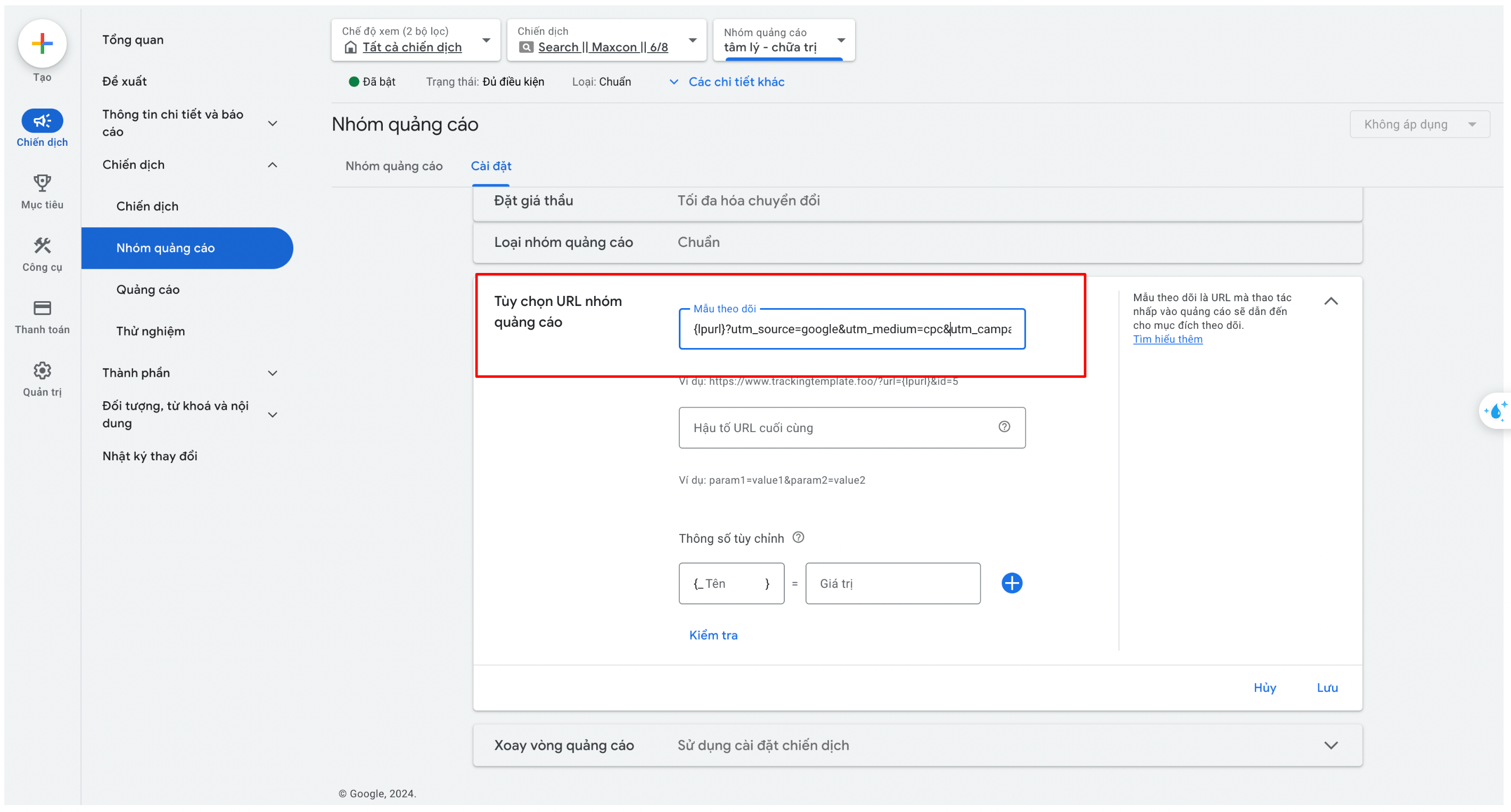Click Tìm hiểu thêm link
Image resolution: width=1511 pixels, height=812 pixels.
pos(1167,339)
